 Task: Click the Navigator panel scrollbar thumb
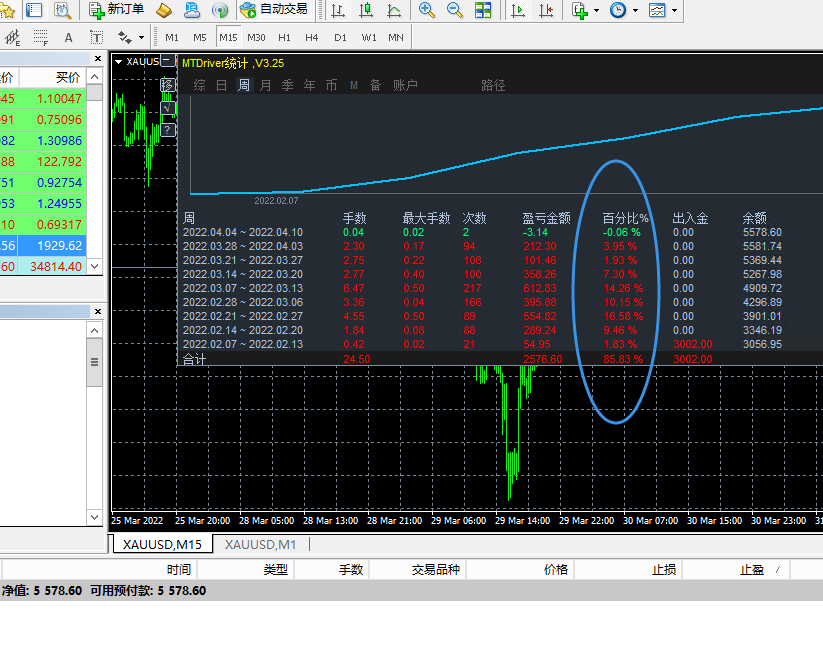(94, 362)
